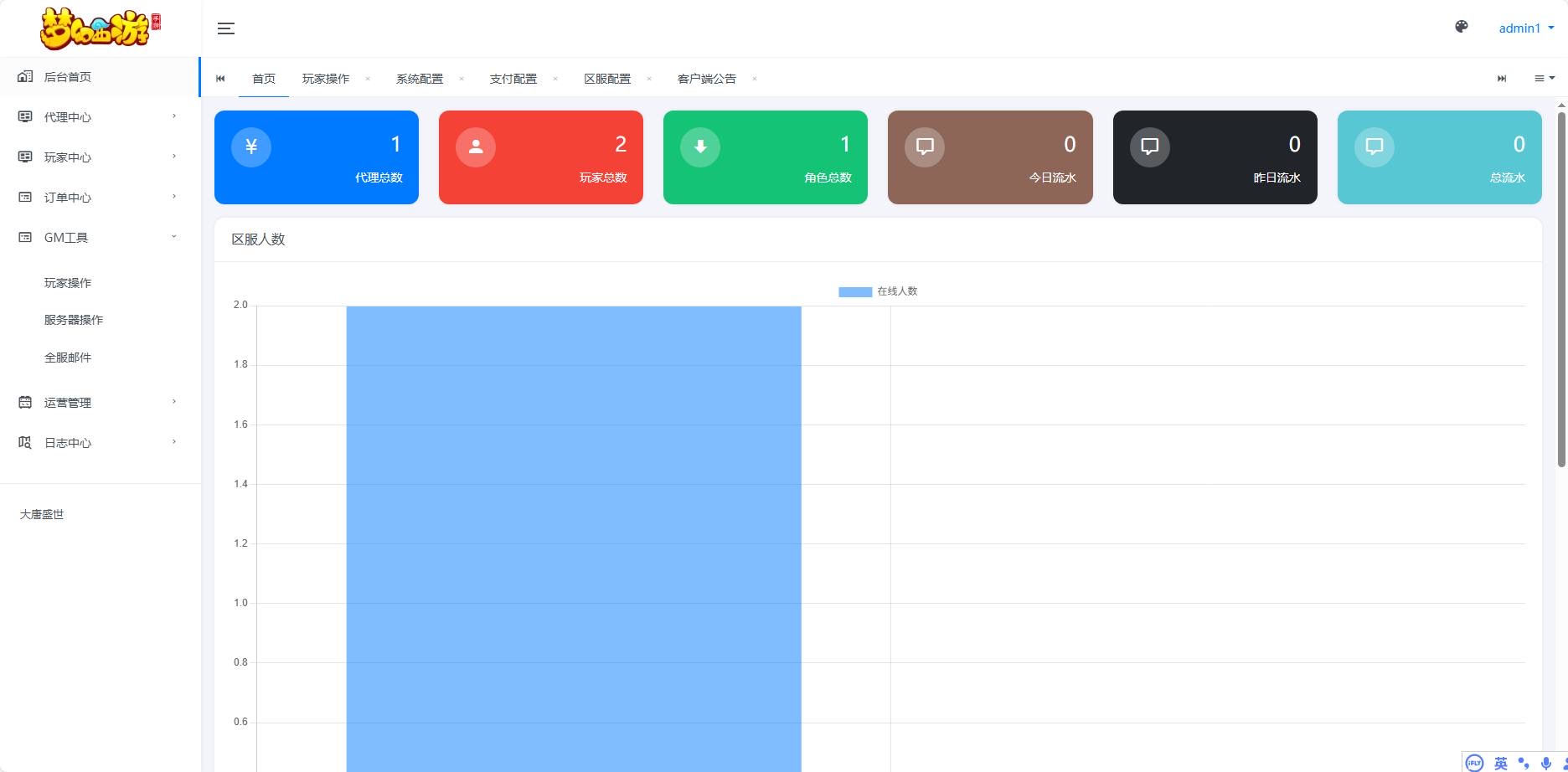Click the mengyou game logo
The image size is (1568, 772).
(100, 28)
